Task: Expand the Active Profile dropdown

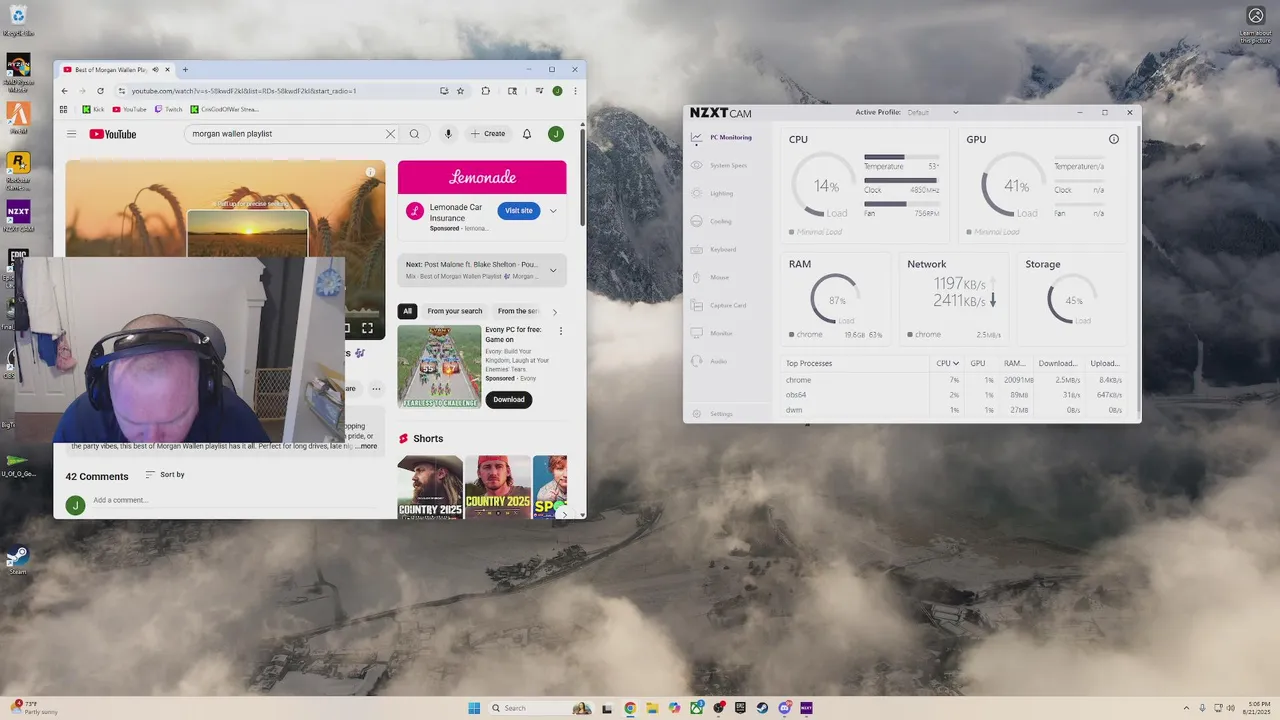Action: (x=933, y=112)
